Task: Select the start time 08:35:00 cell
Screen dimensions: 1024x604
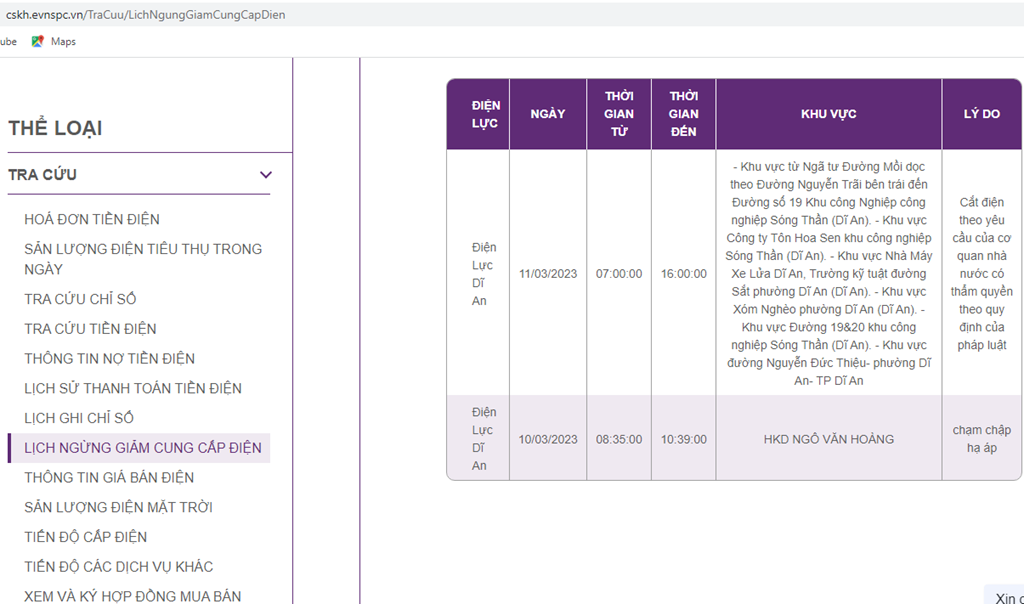Action: pos(619,439)
